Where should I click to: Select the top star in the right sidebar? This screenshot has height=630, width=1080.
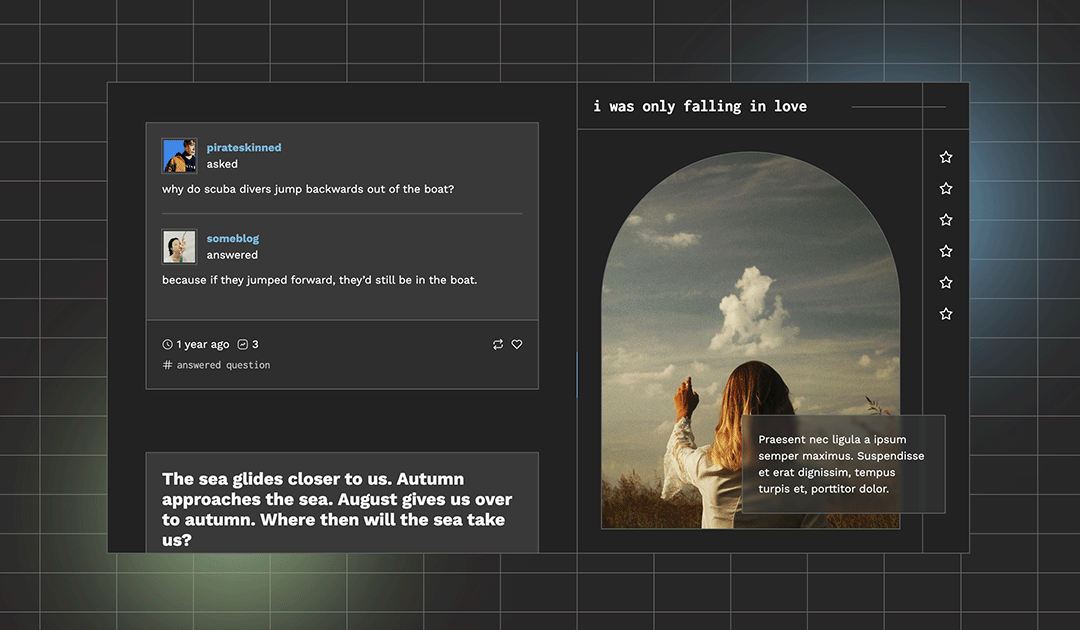946,156
